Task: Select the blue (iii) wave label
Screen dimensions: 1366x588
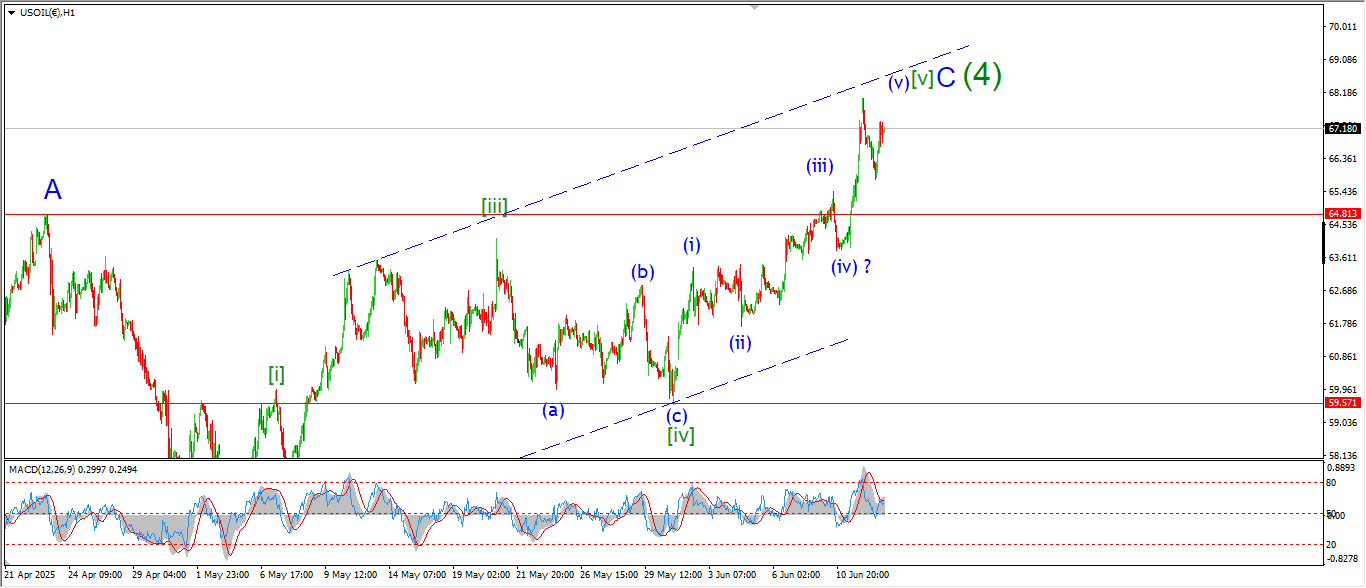Action: tap(820, 167)
